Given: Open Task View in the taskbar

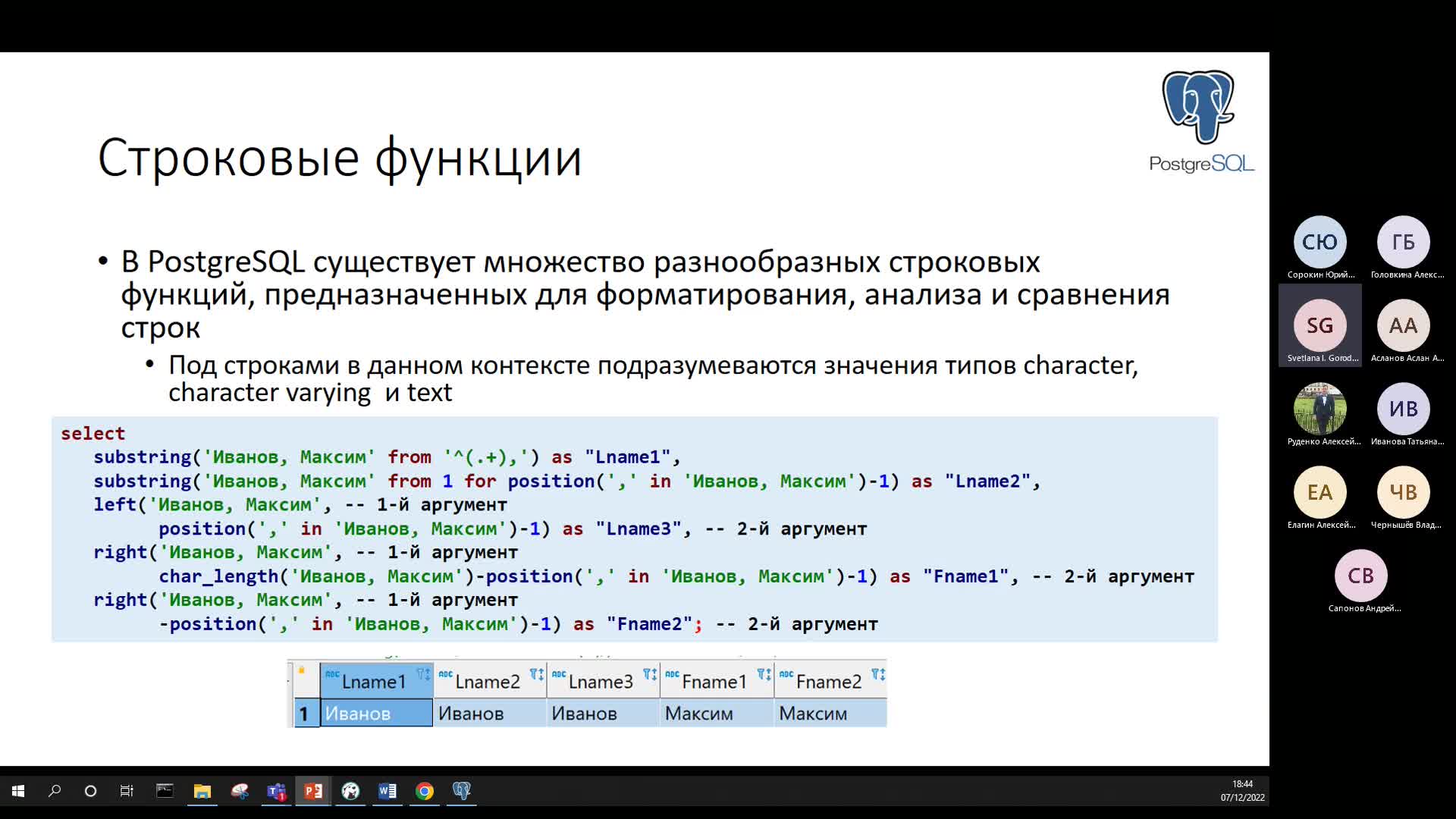Looking at the screenshot, I should tap(127, 791).
